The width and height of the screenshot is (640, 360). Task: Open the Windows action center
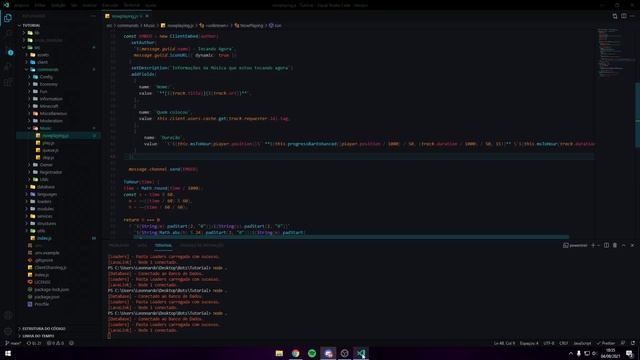pyautogui.click(x=629, y=353)
